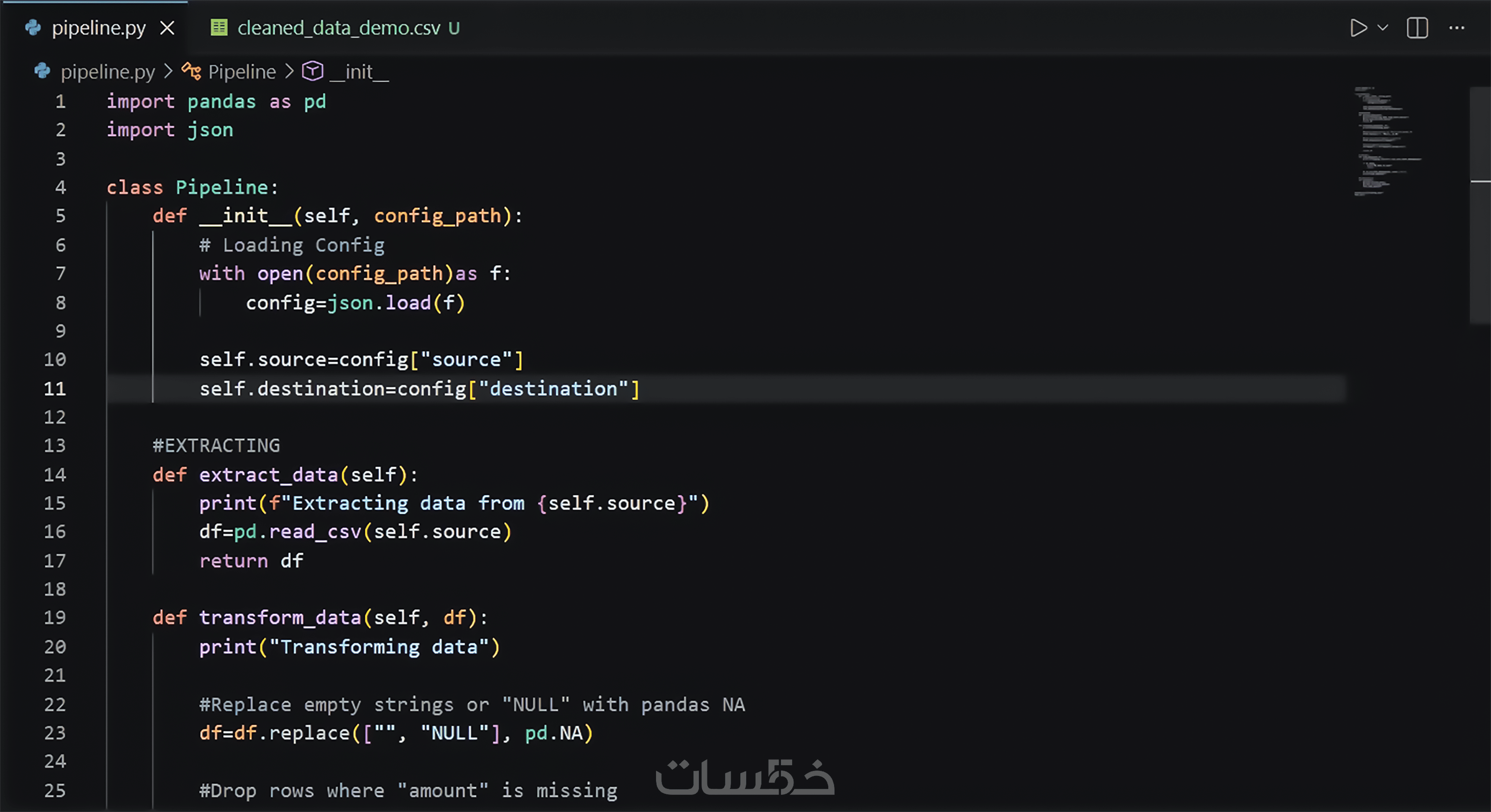Click the line 5 gutter fold area

[x=87, y=216]
